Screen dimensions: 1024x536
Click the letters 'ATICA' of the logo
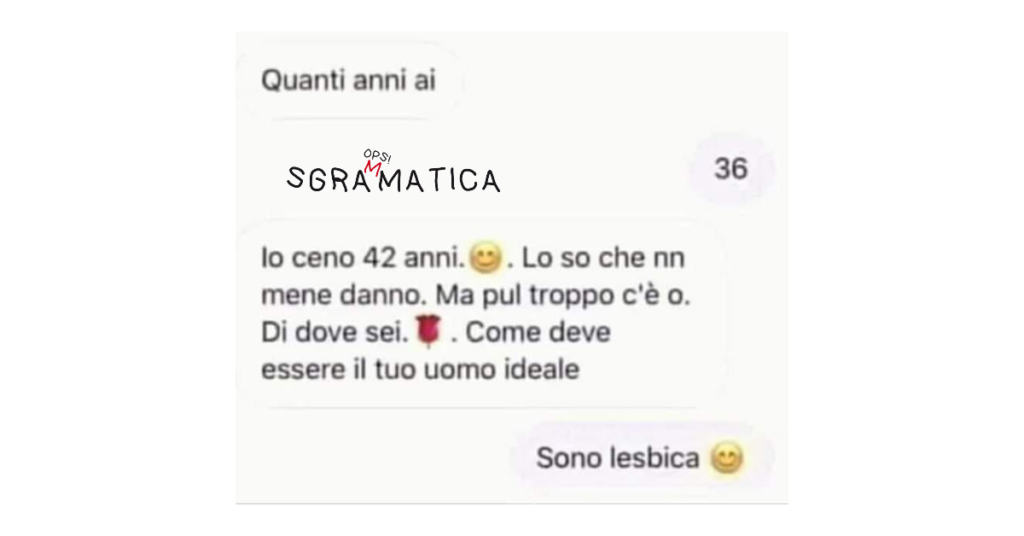point(452,180)
